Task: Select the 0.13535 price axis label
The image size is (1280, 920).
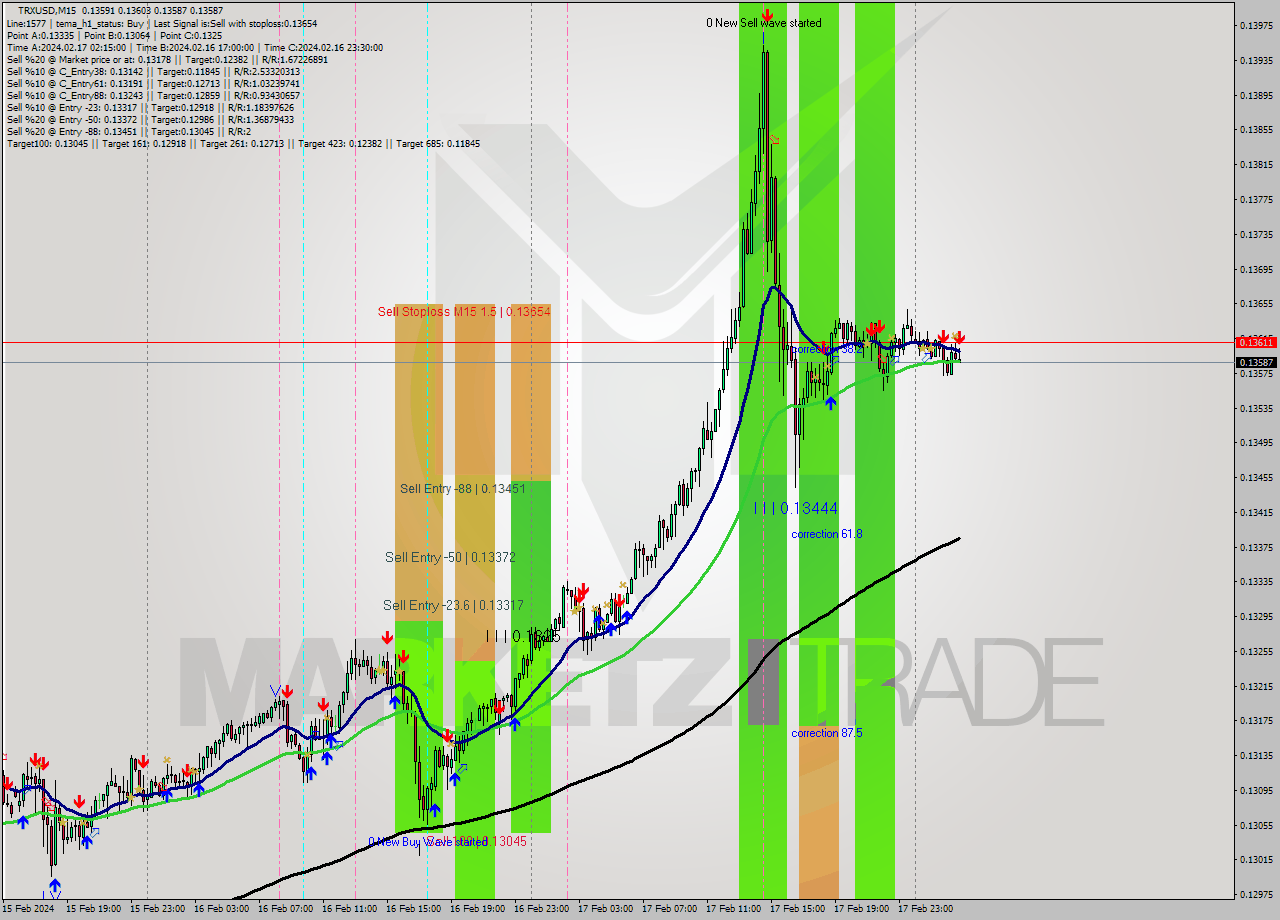Action: coord(1256,408)
